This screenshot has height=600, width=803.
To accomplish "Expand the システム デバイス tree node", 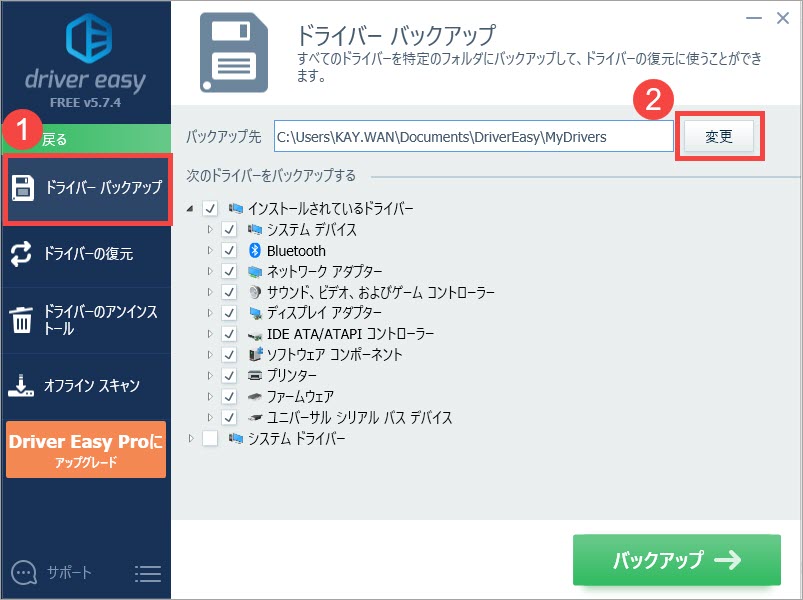I will click(210, 229).
